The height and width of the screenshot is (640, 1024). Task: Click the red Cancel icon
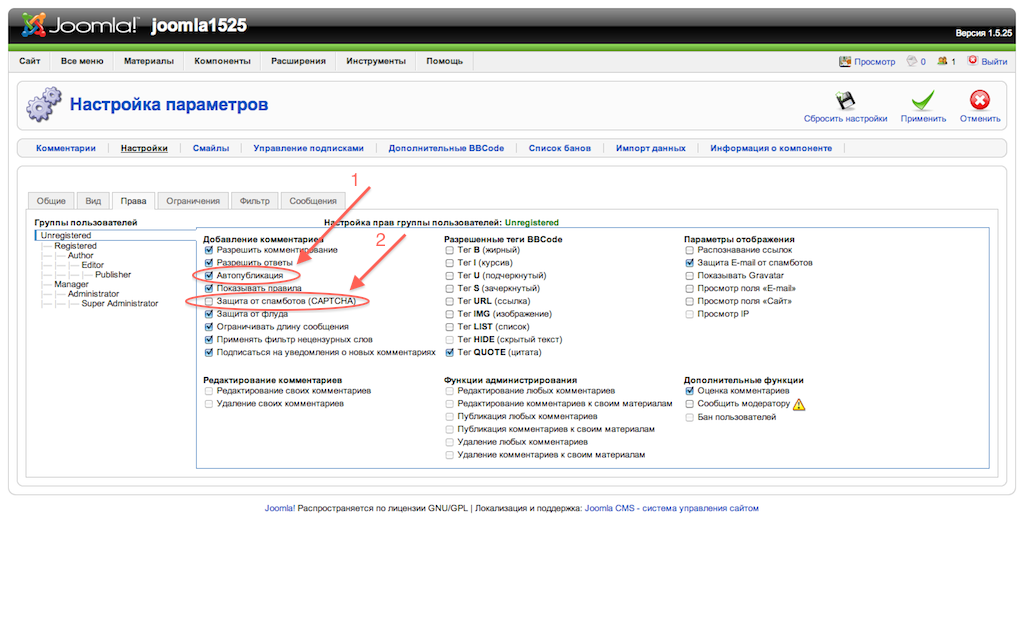980,100
